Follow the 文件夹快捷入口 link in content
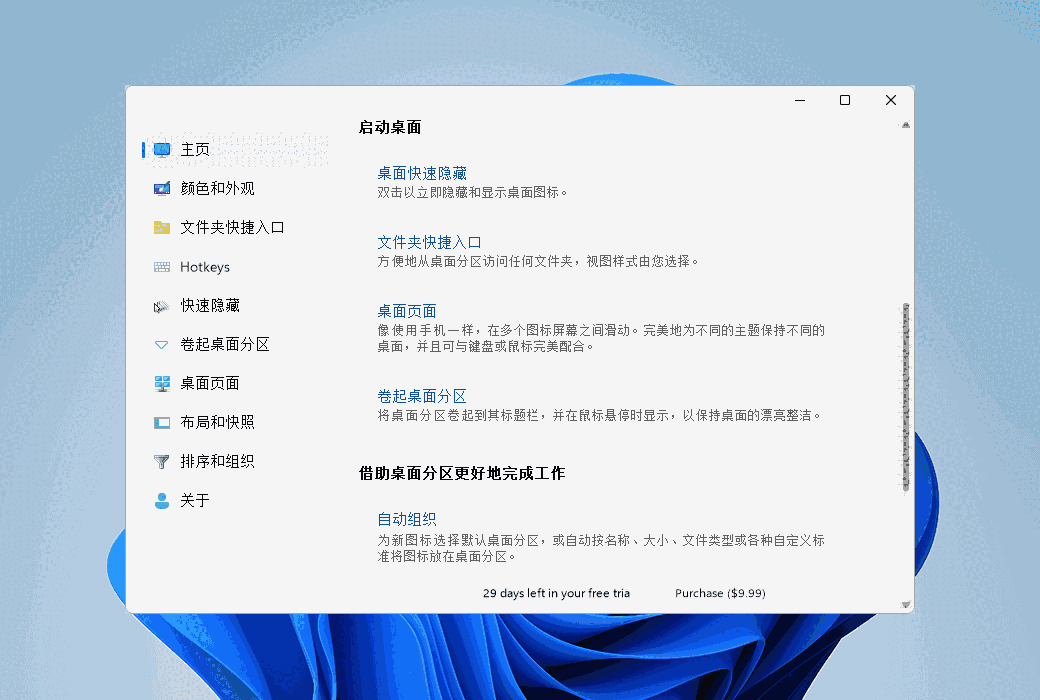 pyautogui.click(x=429, y=243)
